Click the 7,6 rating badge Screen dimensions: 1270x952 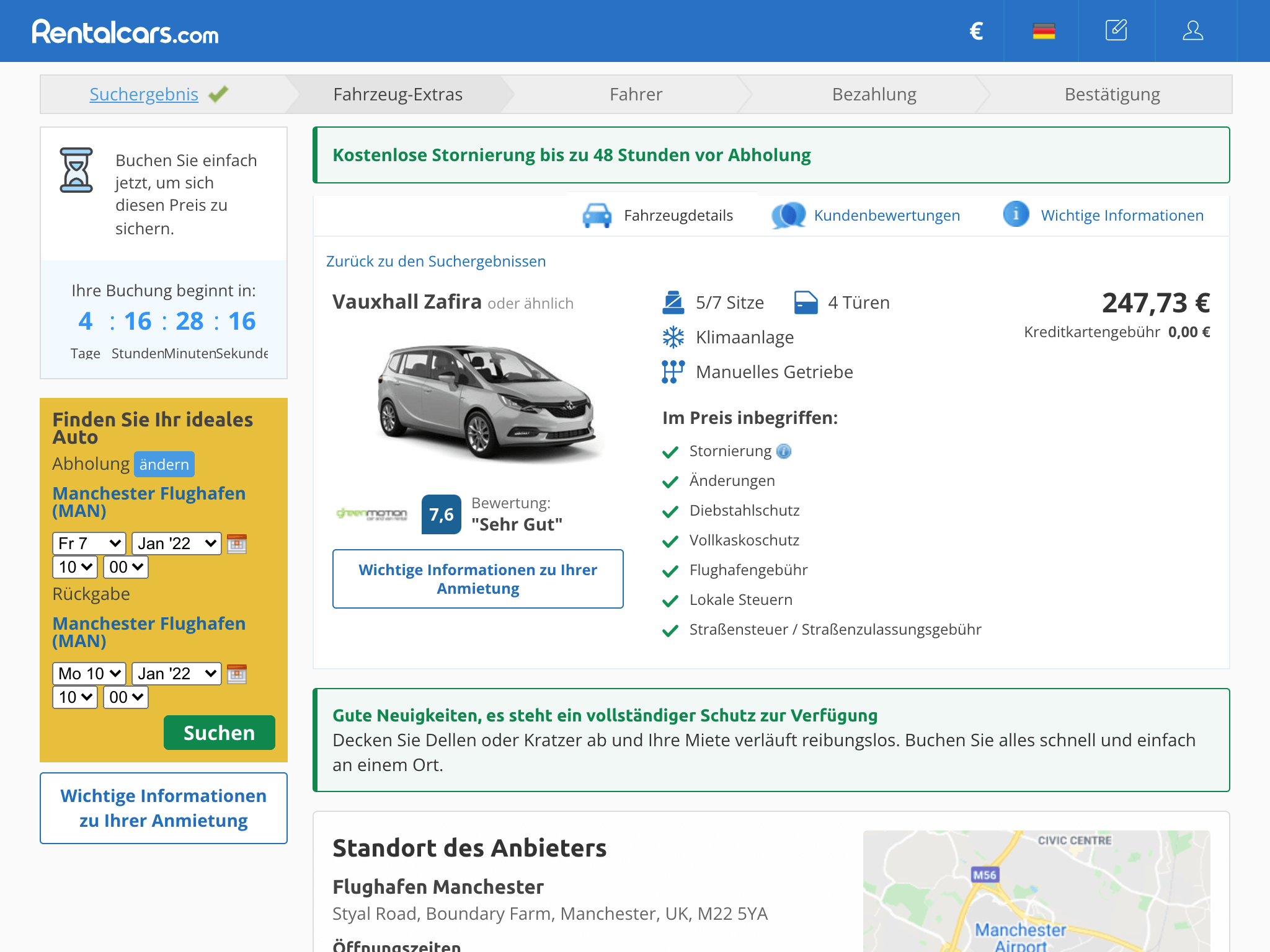442,514
